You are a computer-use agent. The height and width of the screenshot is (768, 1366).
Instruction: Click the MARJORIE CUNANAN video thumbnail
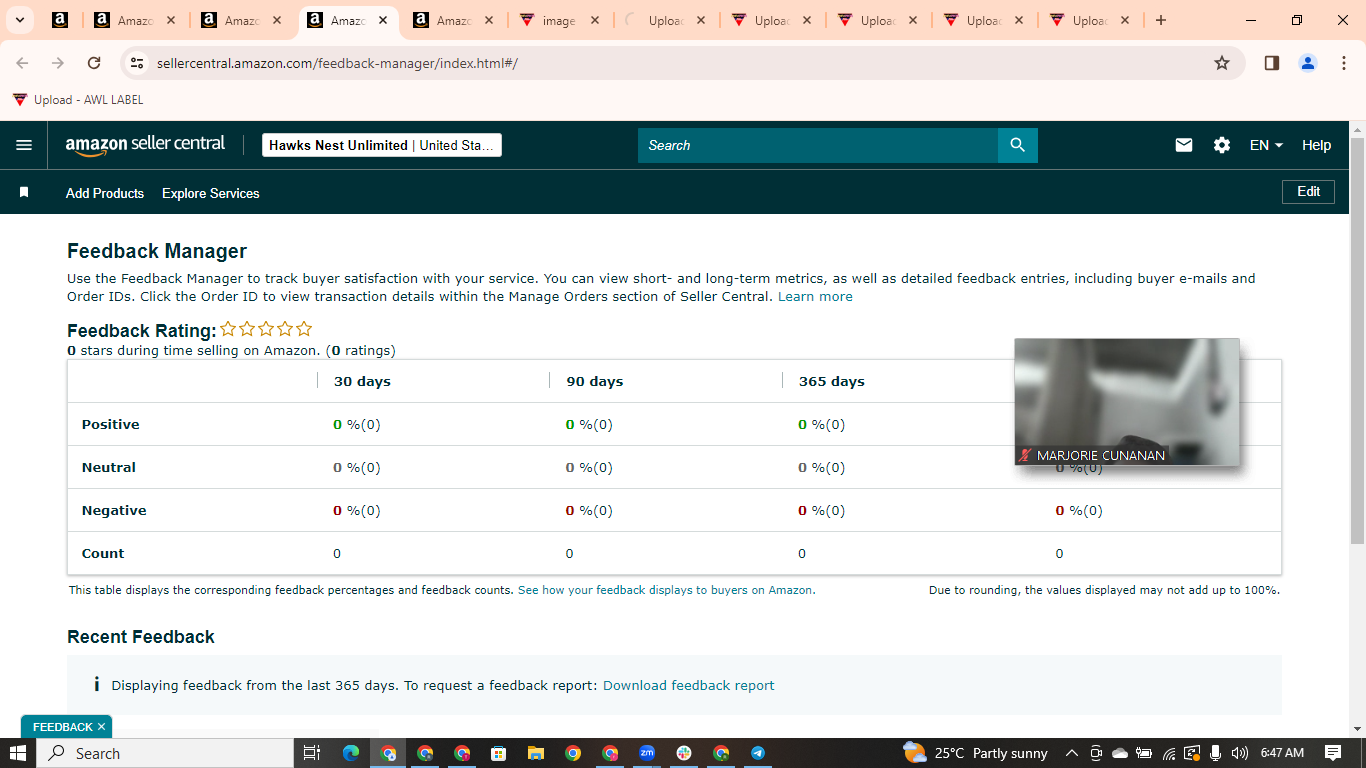click(1127, 402)
